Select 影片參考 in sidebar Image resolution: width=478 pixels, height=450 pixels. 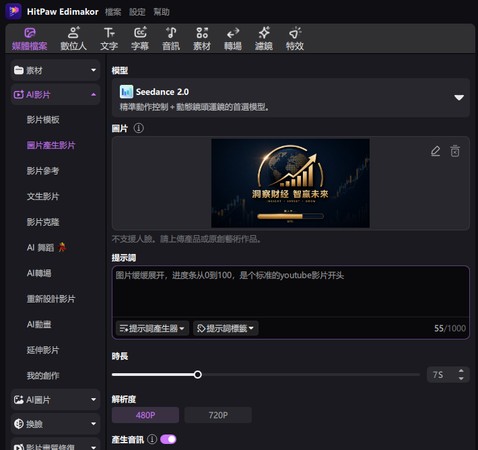coord(43,171)
